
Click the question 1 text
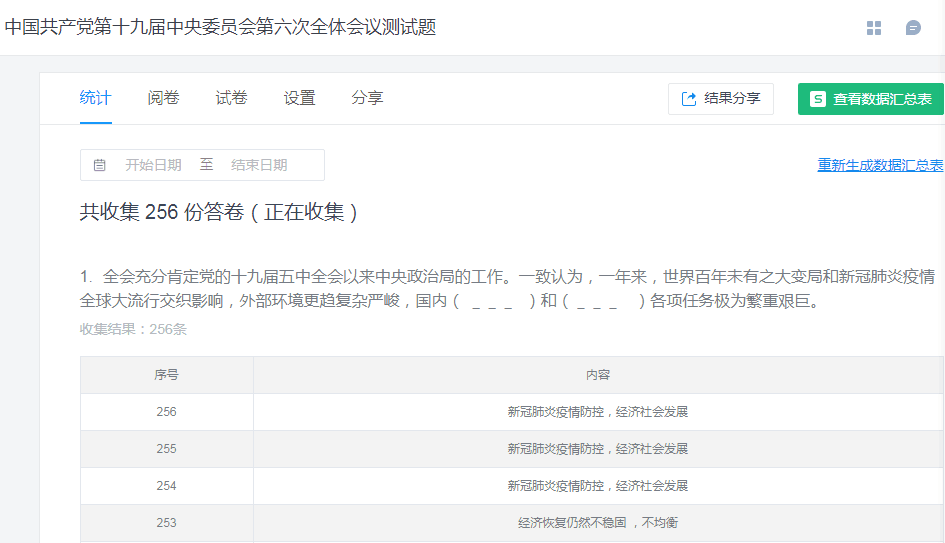point(507,289)
